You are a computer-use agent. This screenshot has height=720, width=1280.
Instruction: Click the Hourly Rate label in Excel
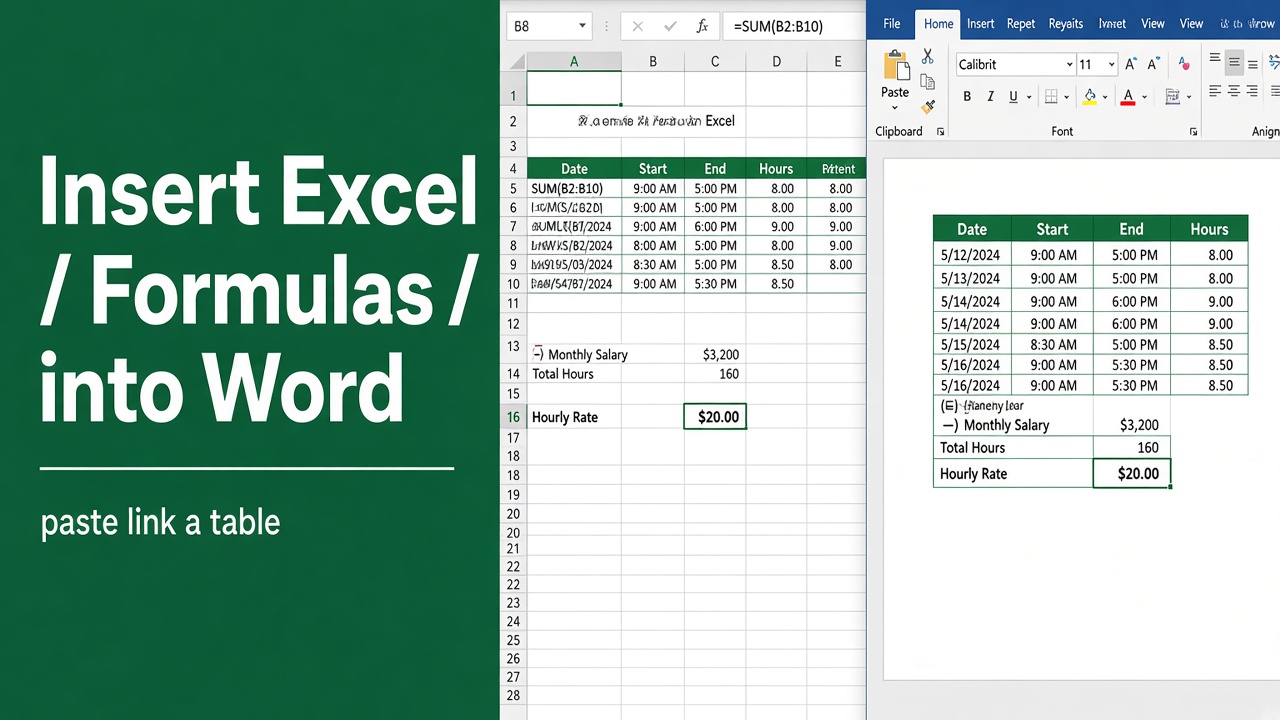click(x=565, y=417)
